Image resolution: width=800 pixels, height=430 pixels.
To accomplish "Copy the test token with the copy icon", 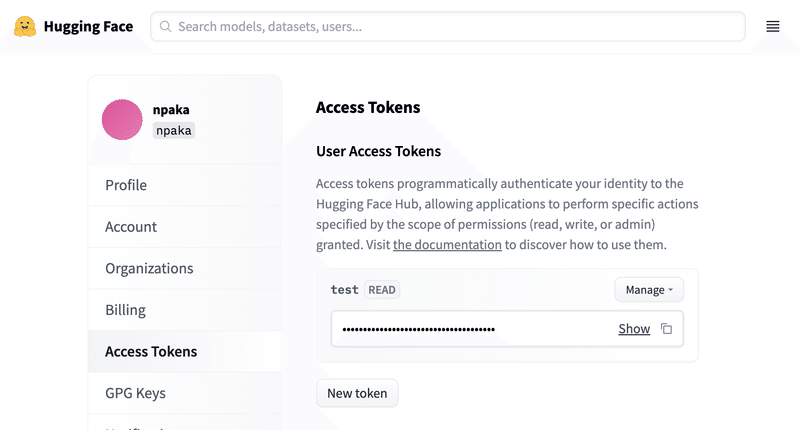I will coord(666,329).
